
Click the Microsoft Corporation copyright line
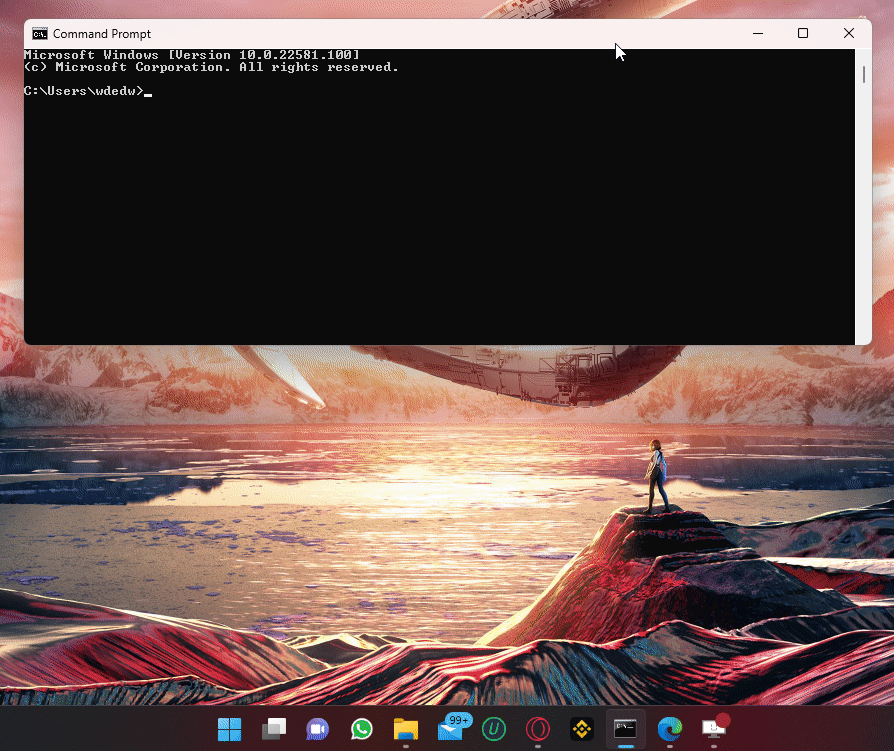tap(211, 67)
